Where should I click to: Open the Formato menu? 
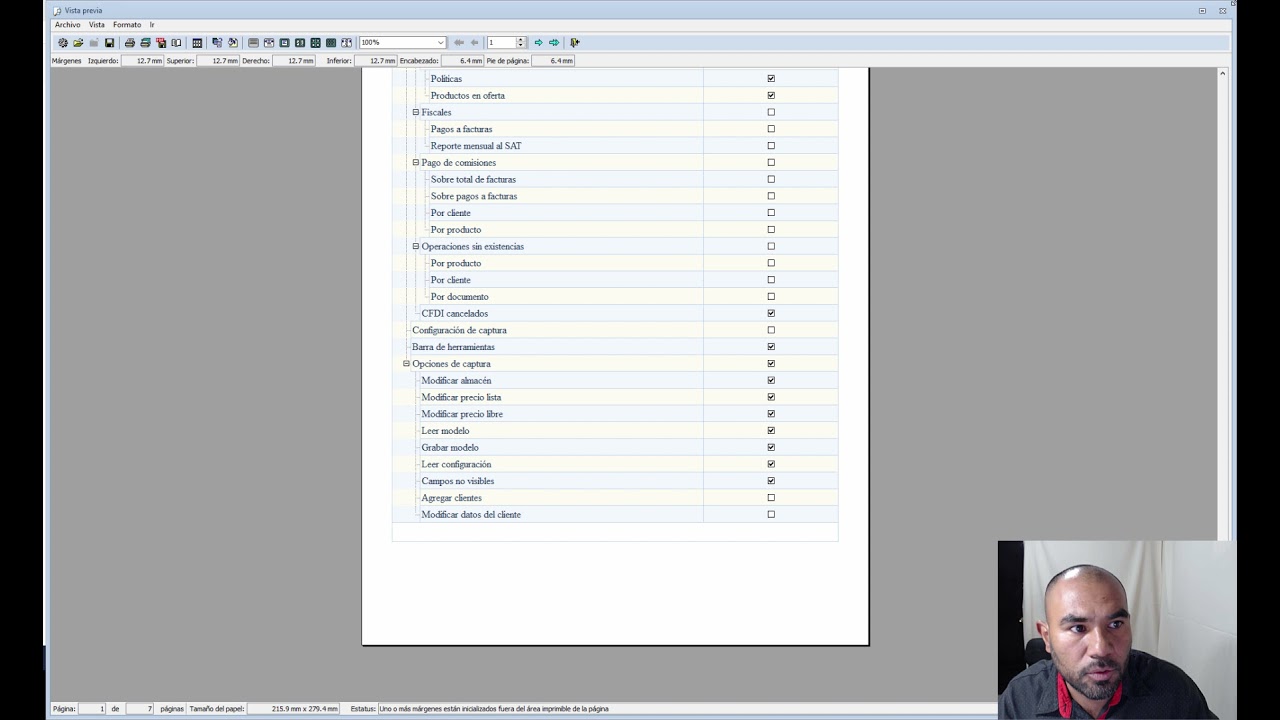click(x=127, y=24)
